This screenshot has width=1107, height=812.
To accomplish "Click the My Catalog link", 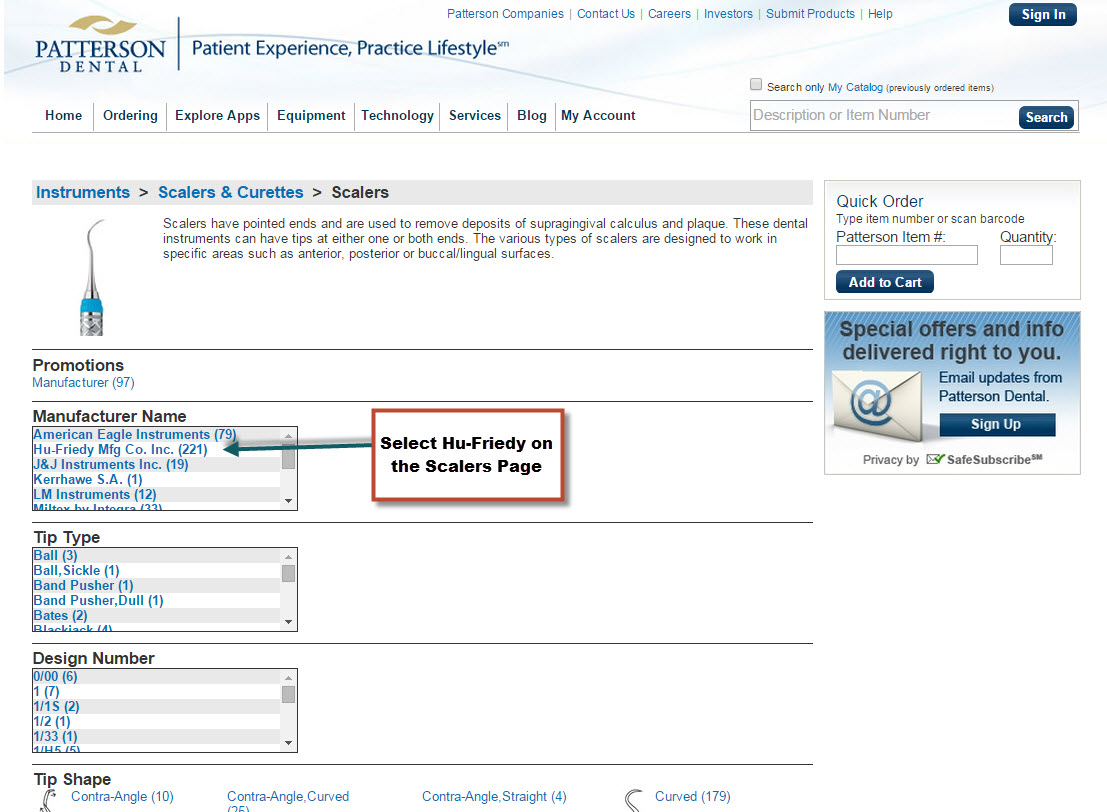I will click(x=855, y=87).
